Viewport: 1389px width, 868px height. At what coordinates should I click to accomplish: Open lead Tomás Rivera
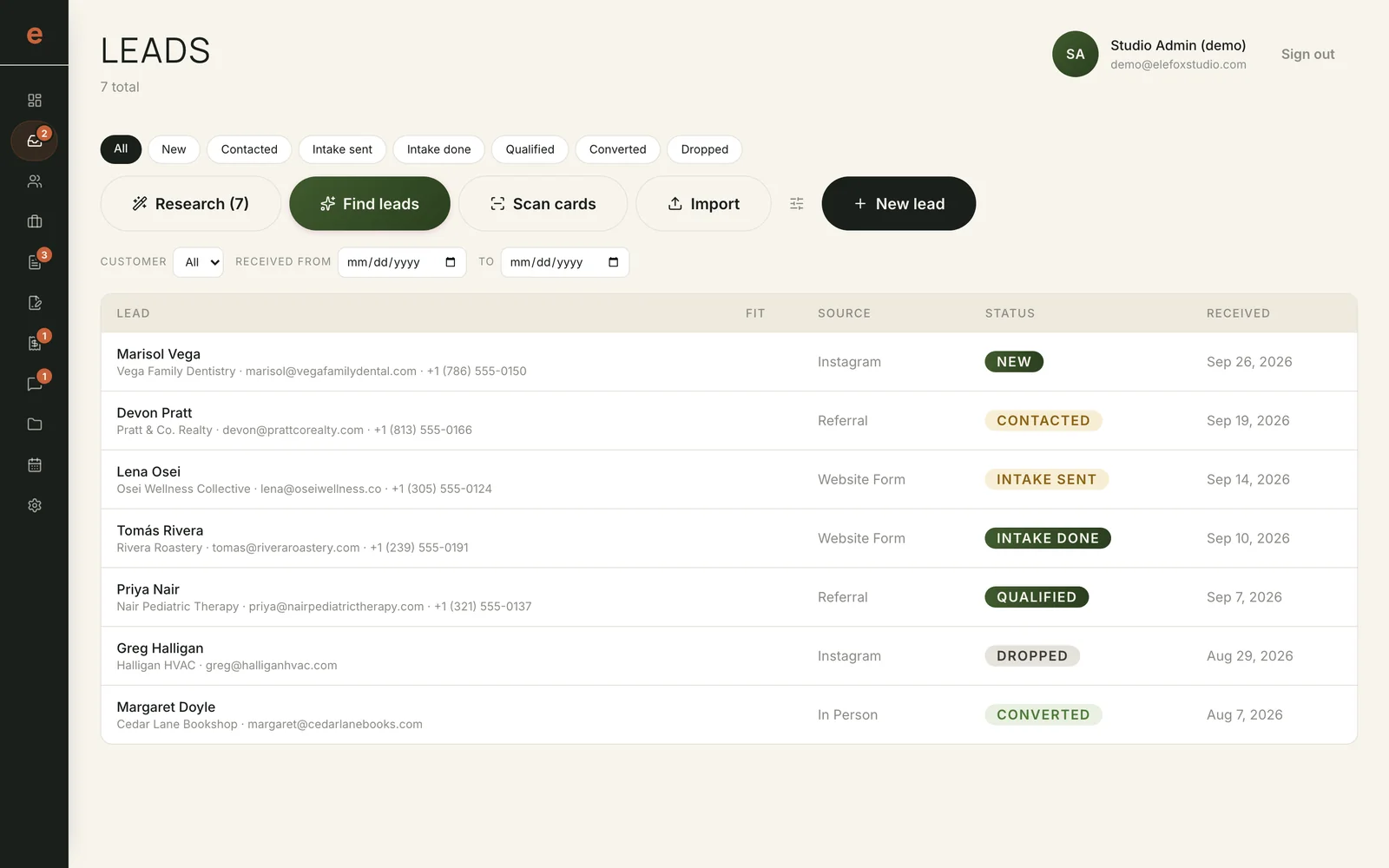coord(729,539)
